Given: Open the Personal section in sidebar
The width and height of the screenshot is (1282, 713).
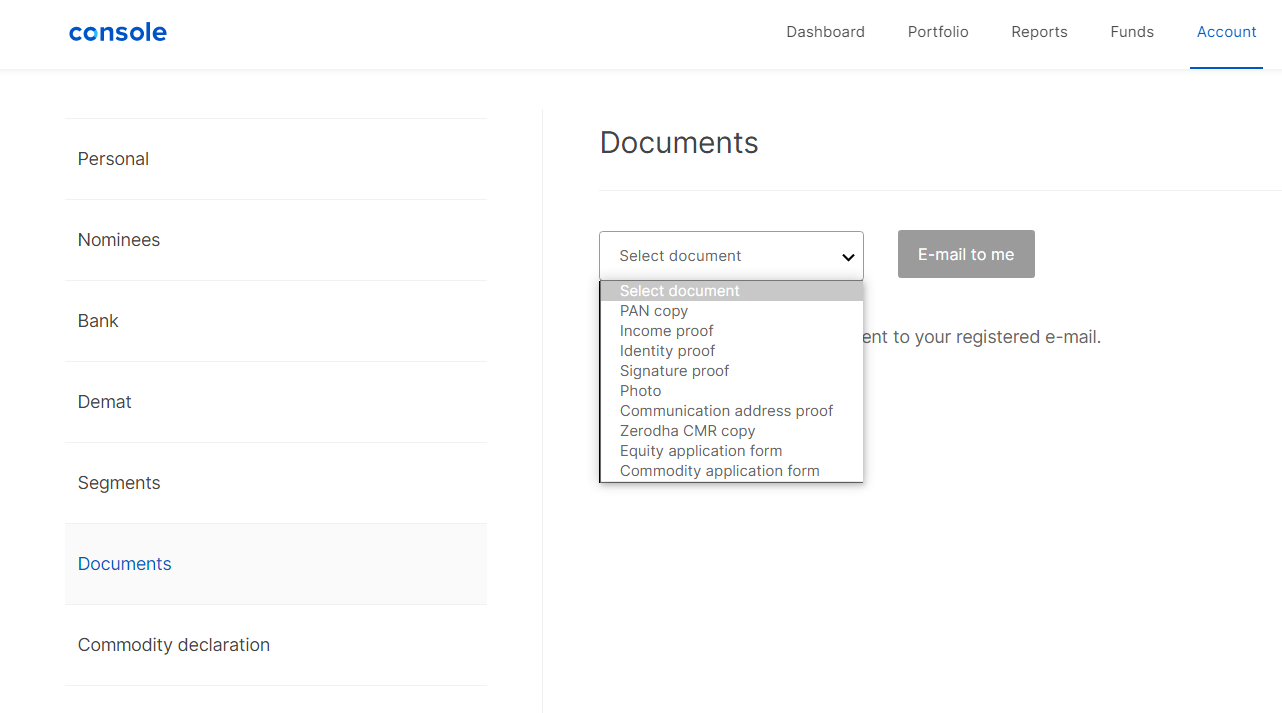Looking at the screenshot, I should click(x=113, y=159).
